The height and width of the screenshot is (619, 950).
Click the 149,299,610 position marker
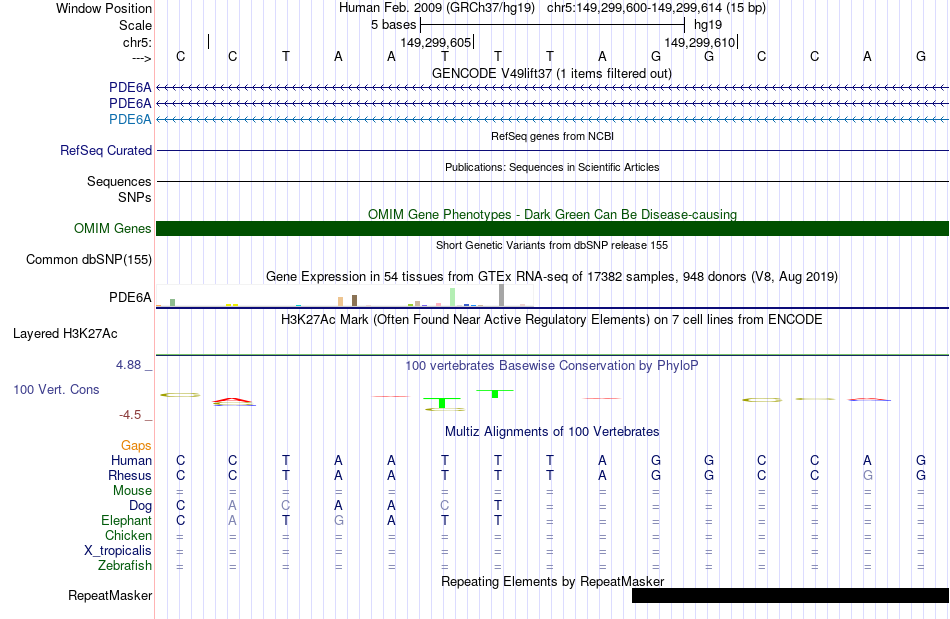coord(700,42)
